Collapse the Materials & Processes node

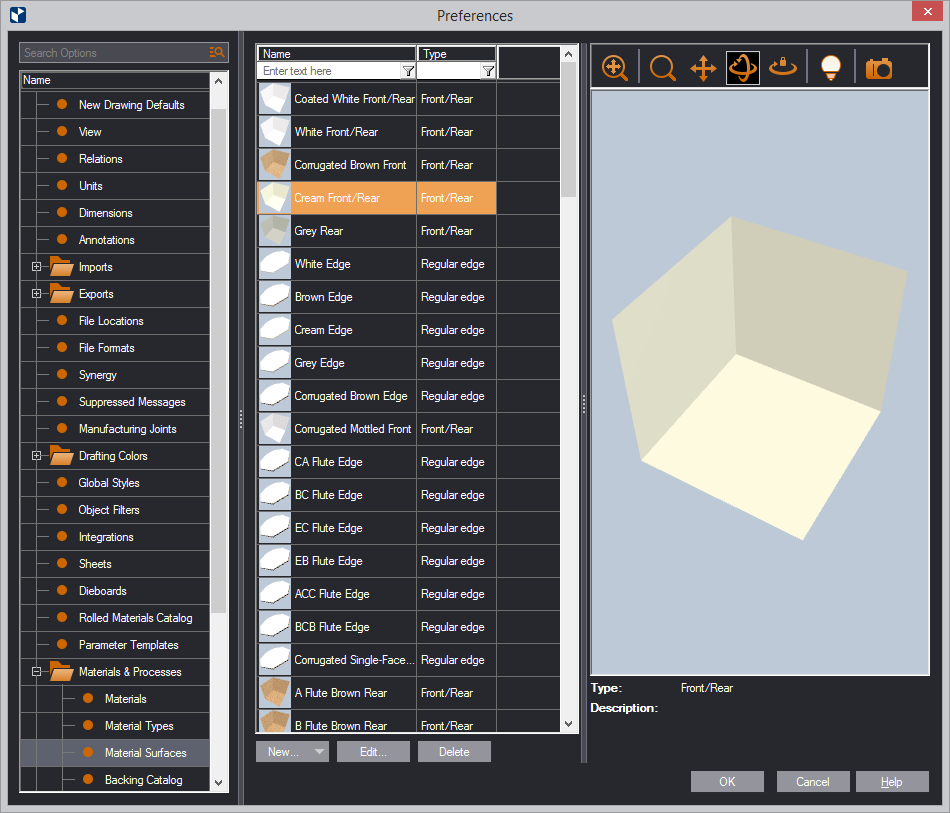pos(36,672)
